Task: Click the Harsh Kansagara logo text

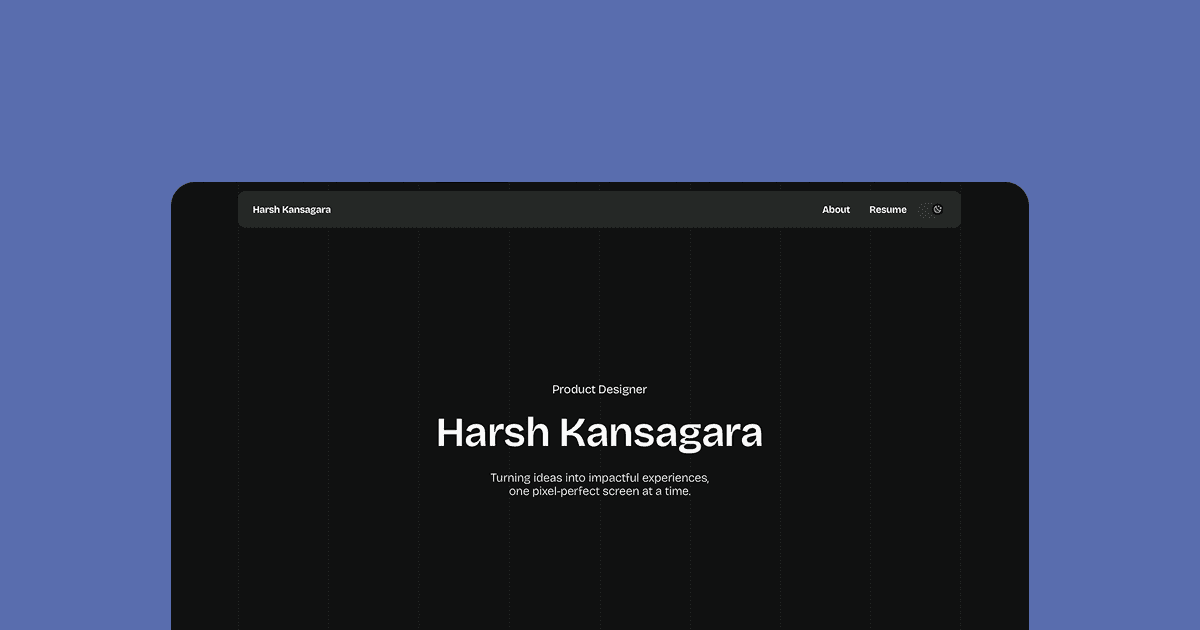Action: [291, 209]
